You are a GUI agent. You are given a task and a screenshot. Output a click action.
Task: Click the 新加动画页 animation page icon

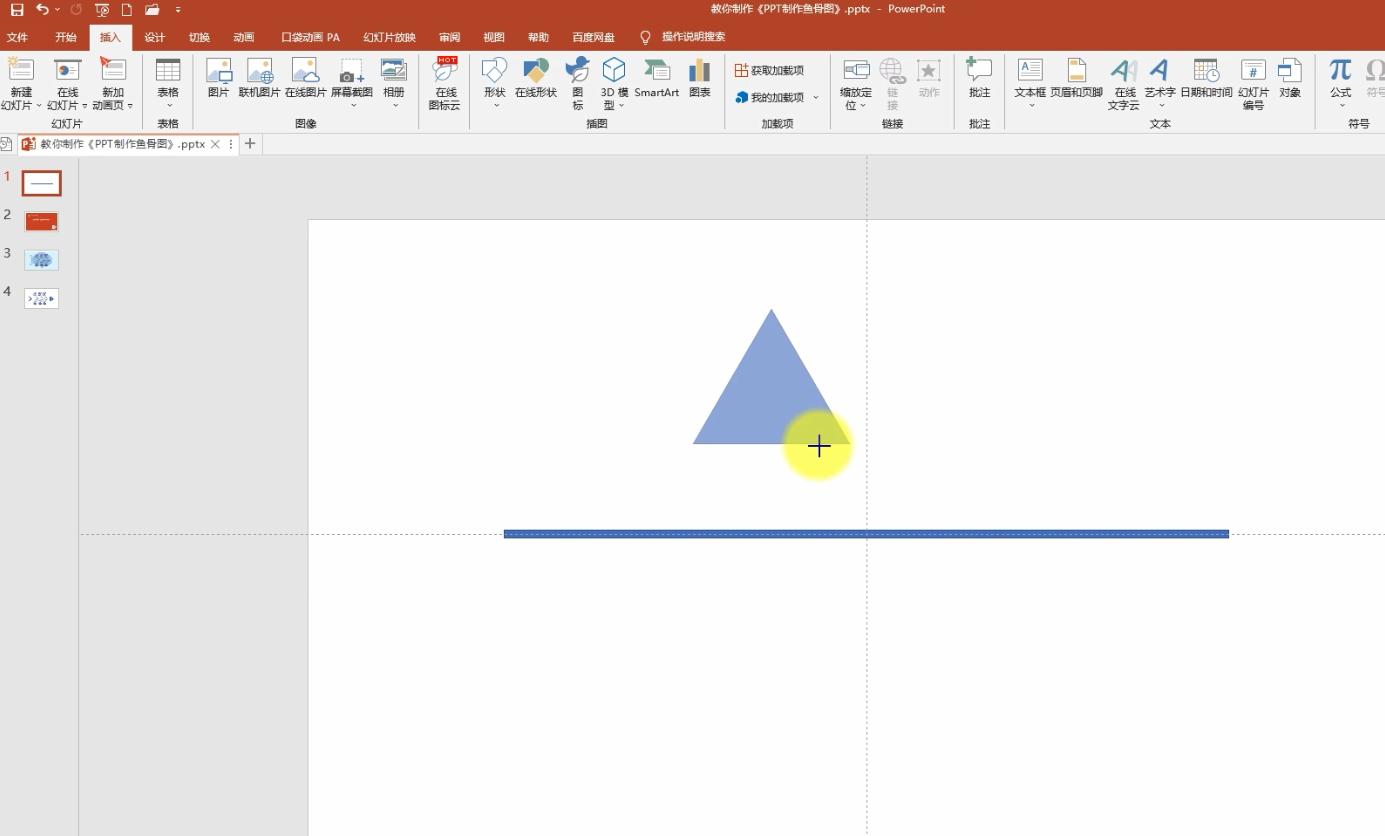pyautogui.click(x=113, y=70)
